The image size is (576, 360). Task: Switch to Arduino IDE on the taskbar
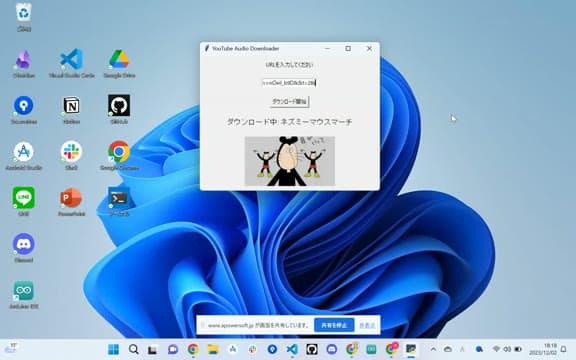[x=371, y=349]
